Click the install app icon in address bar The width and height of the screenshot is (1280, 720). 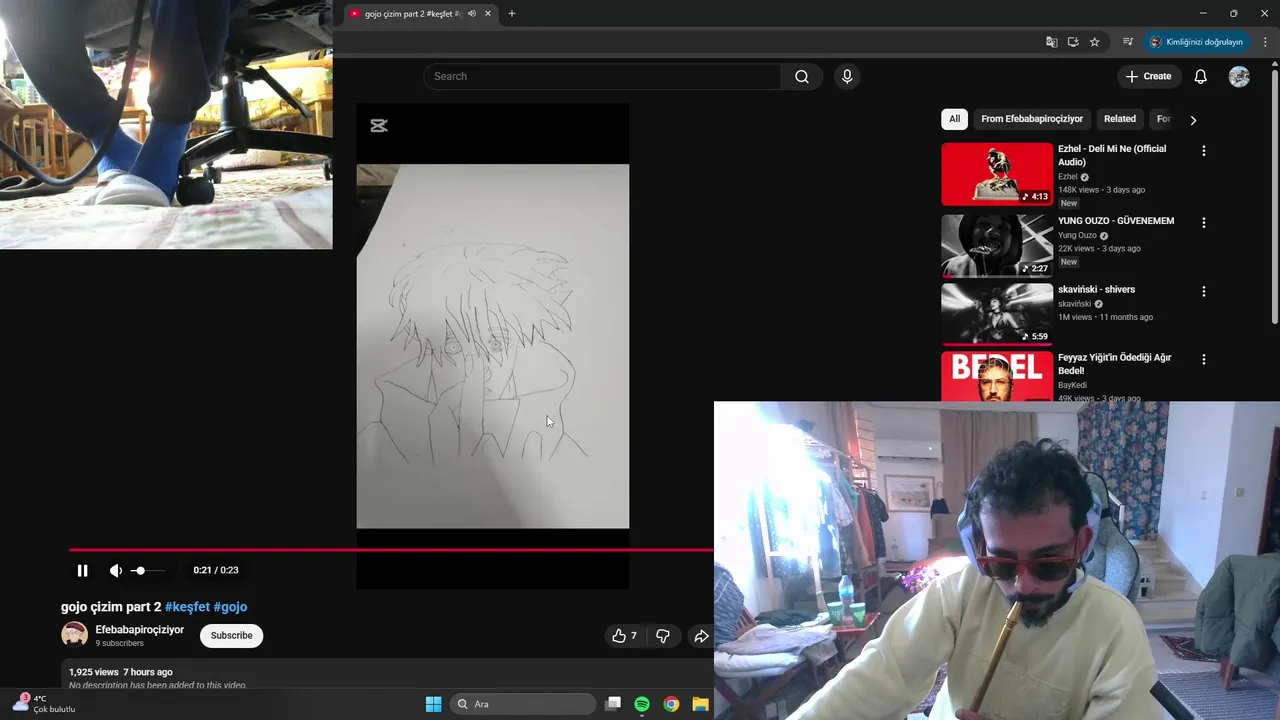pos(1073,42)
